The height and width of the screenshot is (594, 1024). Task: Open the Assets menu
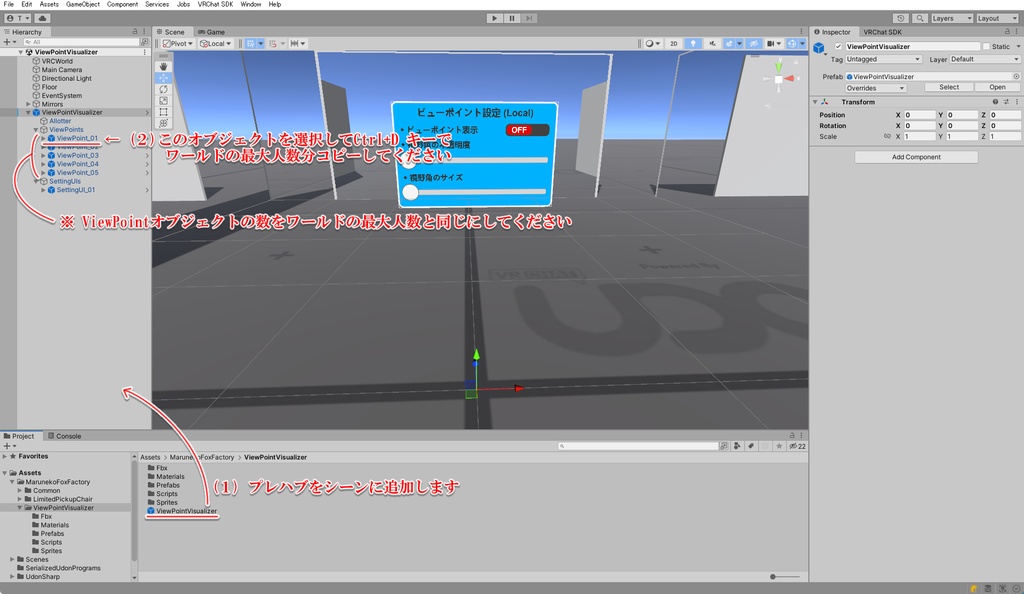pyautogui.click(x=49, y=4)
